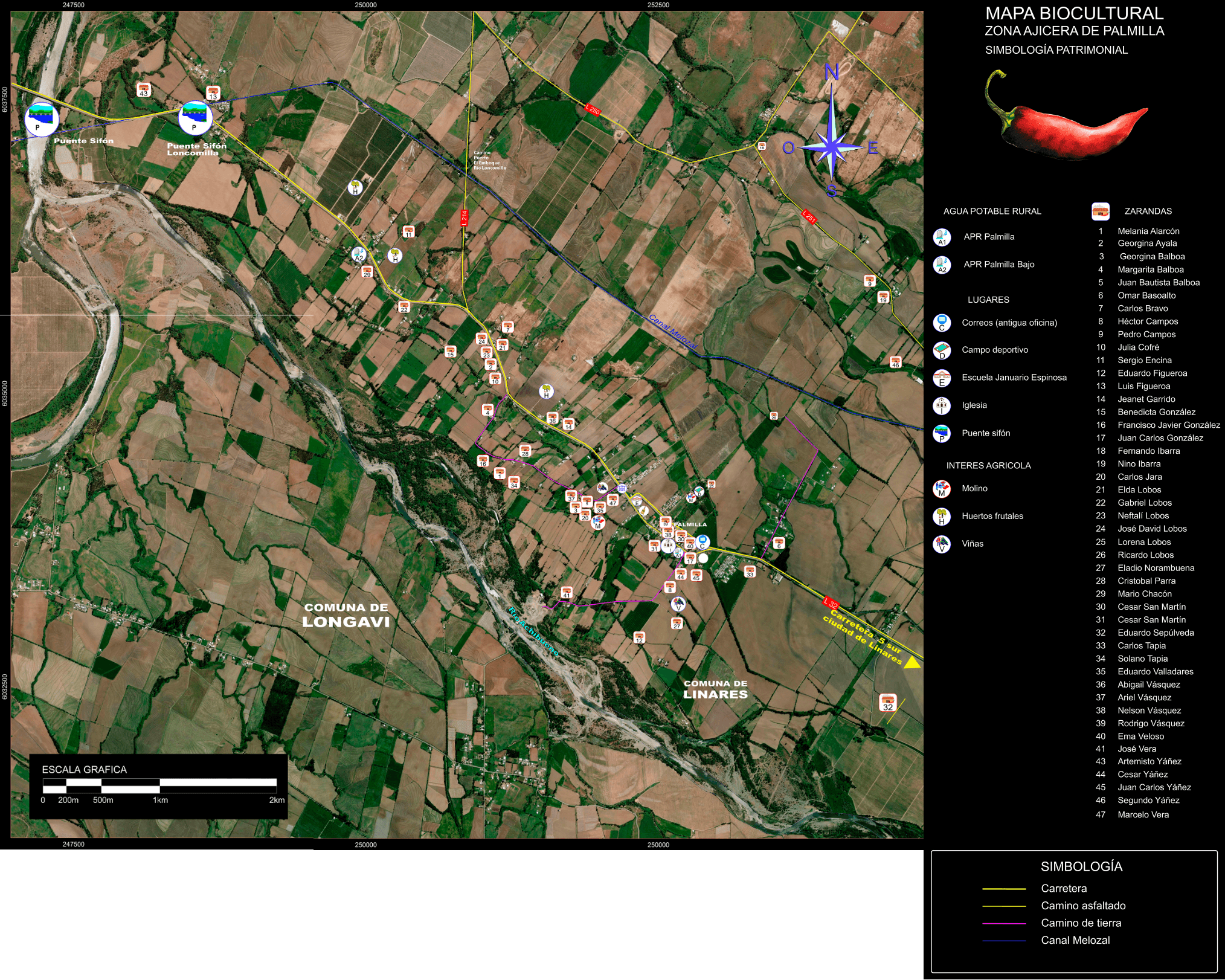1225x980 pixels.
Task: Click the Francisco Javier González list entry
Action: click(1168, 425)
